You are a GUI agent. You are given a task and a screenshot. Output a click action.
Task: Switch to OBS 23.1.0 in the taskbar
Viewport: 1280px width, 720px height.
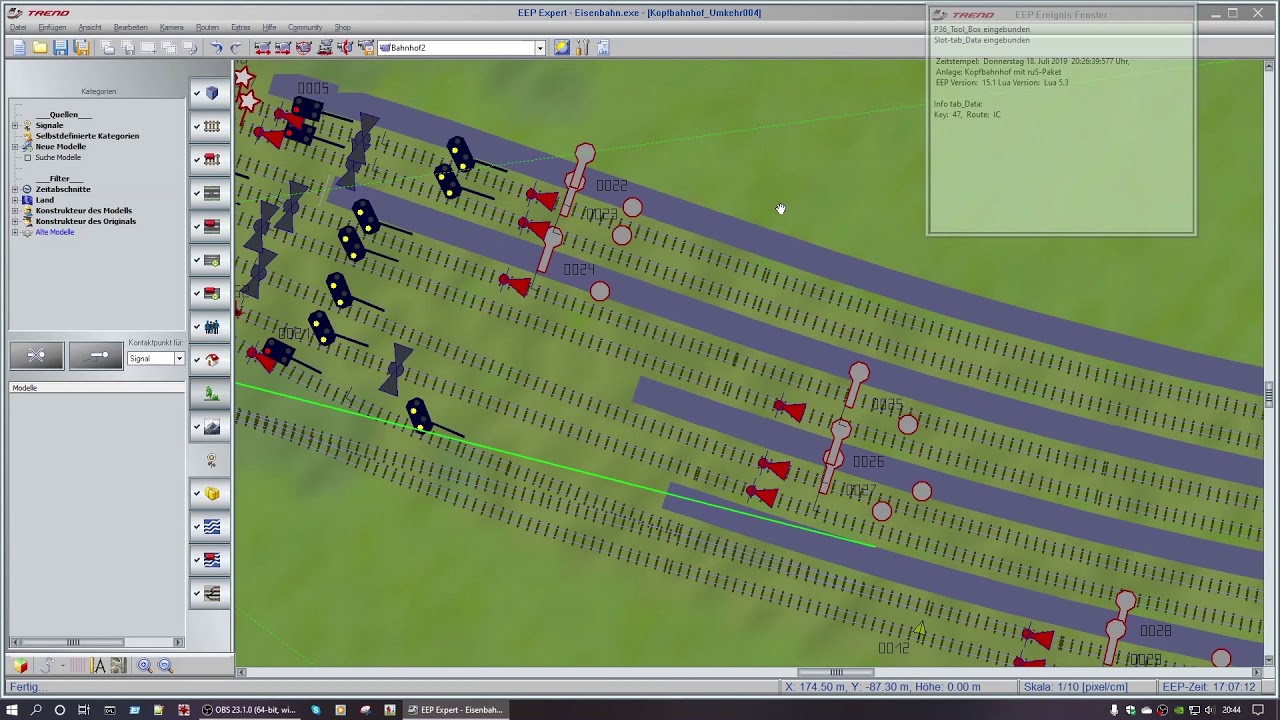250,710
